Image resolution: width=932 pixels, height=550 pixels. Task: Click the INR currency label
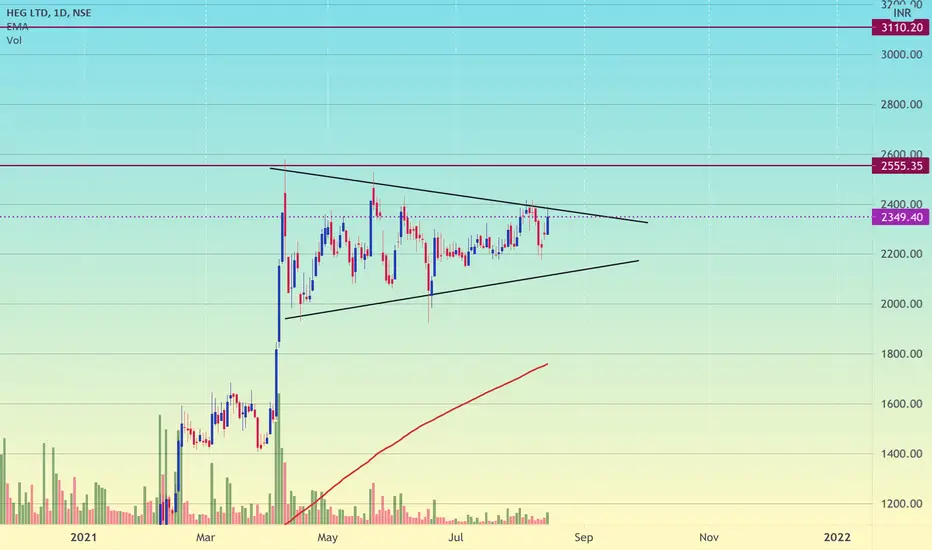[902, 12]
